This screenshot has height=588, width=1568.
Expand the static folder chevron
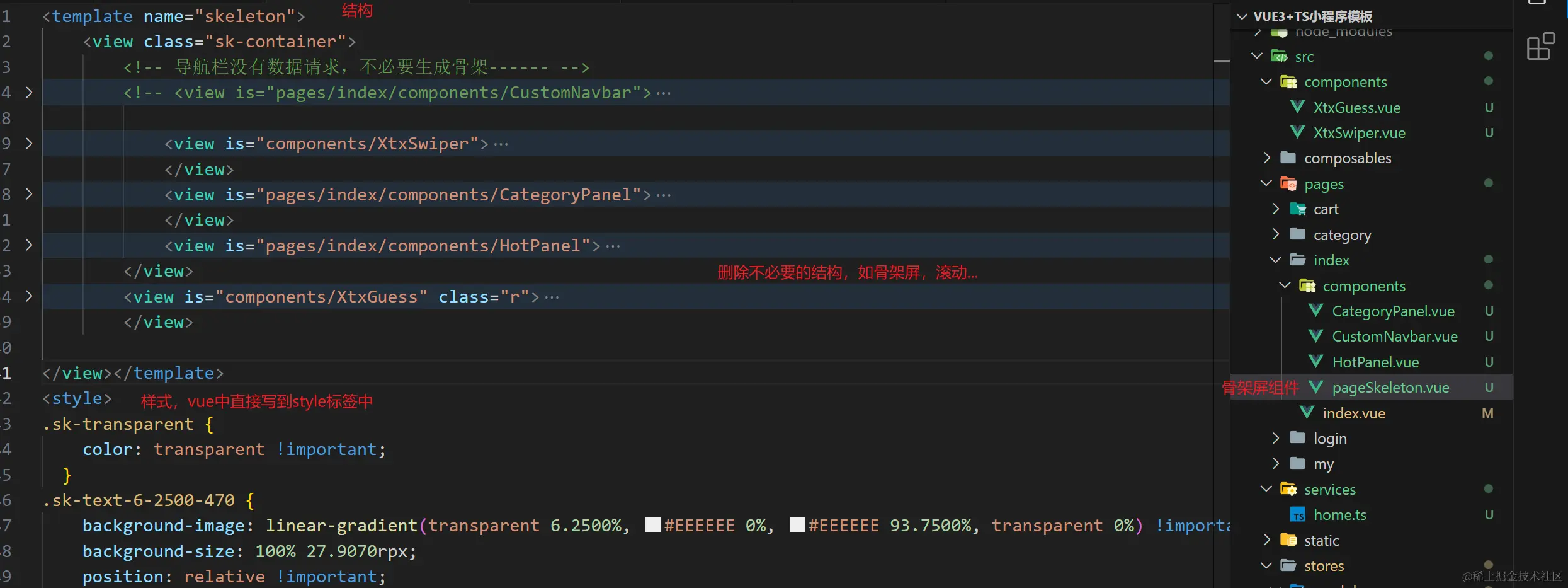click(x=1266, y=540)
